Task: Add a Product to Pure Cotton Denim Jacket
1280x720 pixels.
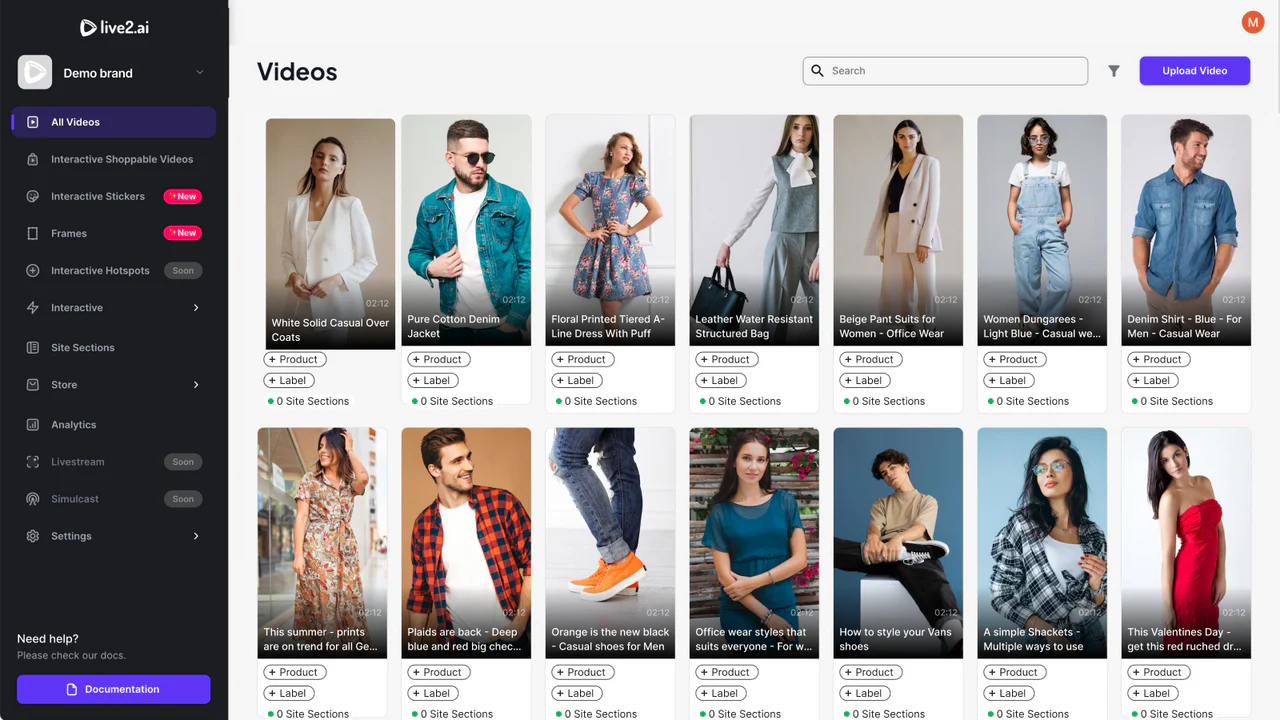Action: (438, 358)
